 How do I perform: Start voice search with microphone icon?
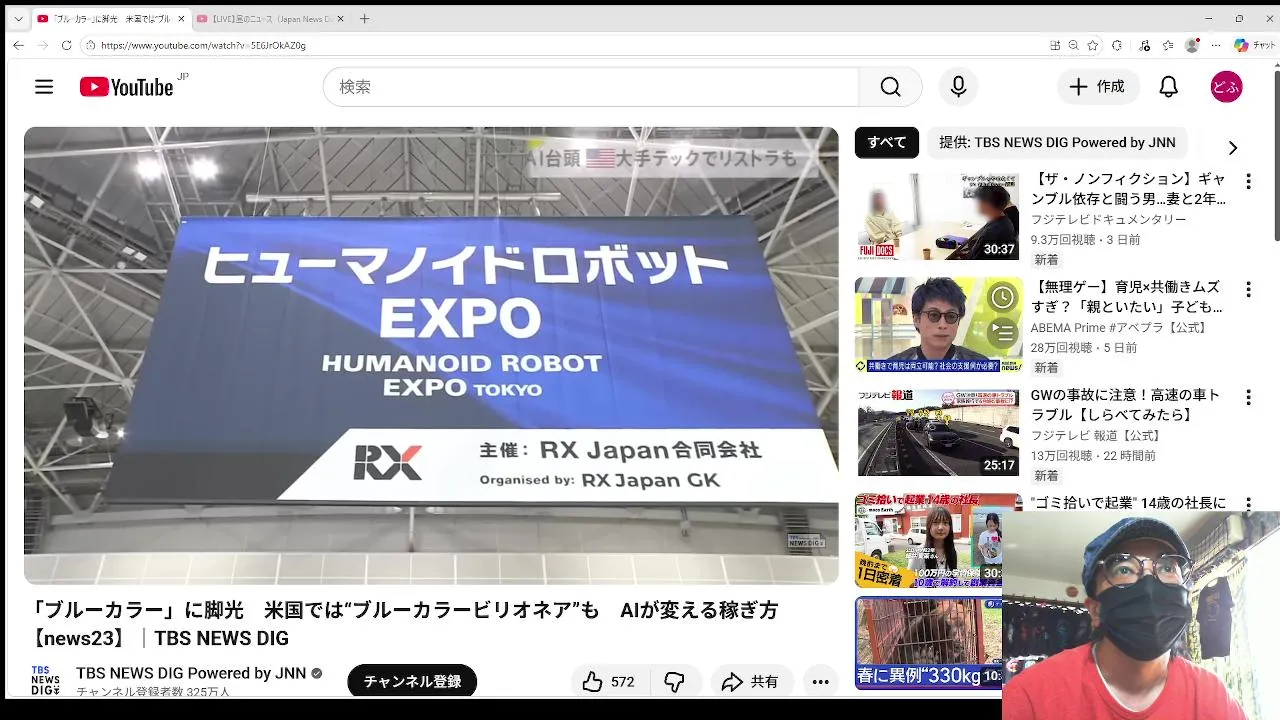click(958, 87)
